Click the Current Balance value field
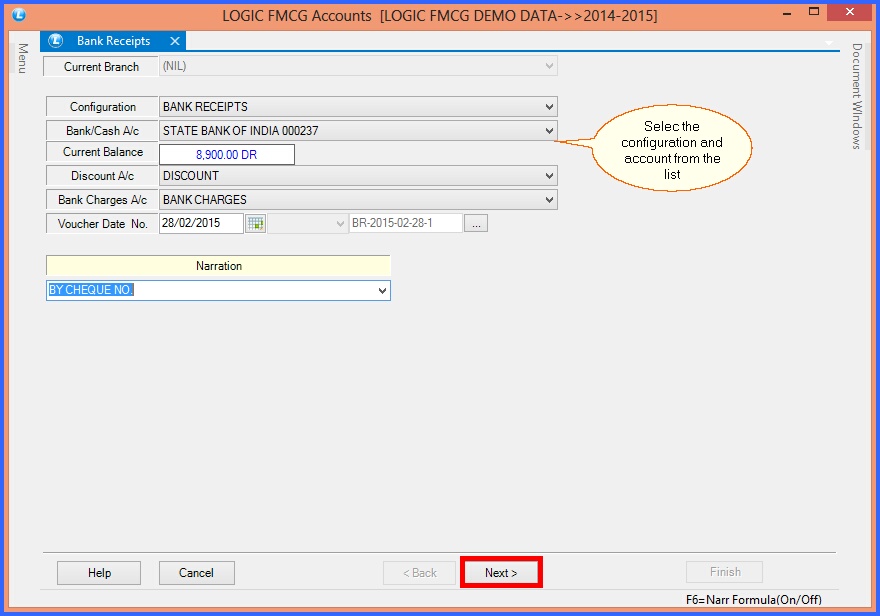This screenshot has width=880, height=616. [227, 154]
